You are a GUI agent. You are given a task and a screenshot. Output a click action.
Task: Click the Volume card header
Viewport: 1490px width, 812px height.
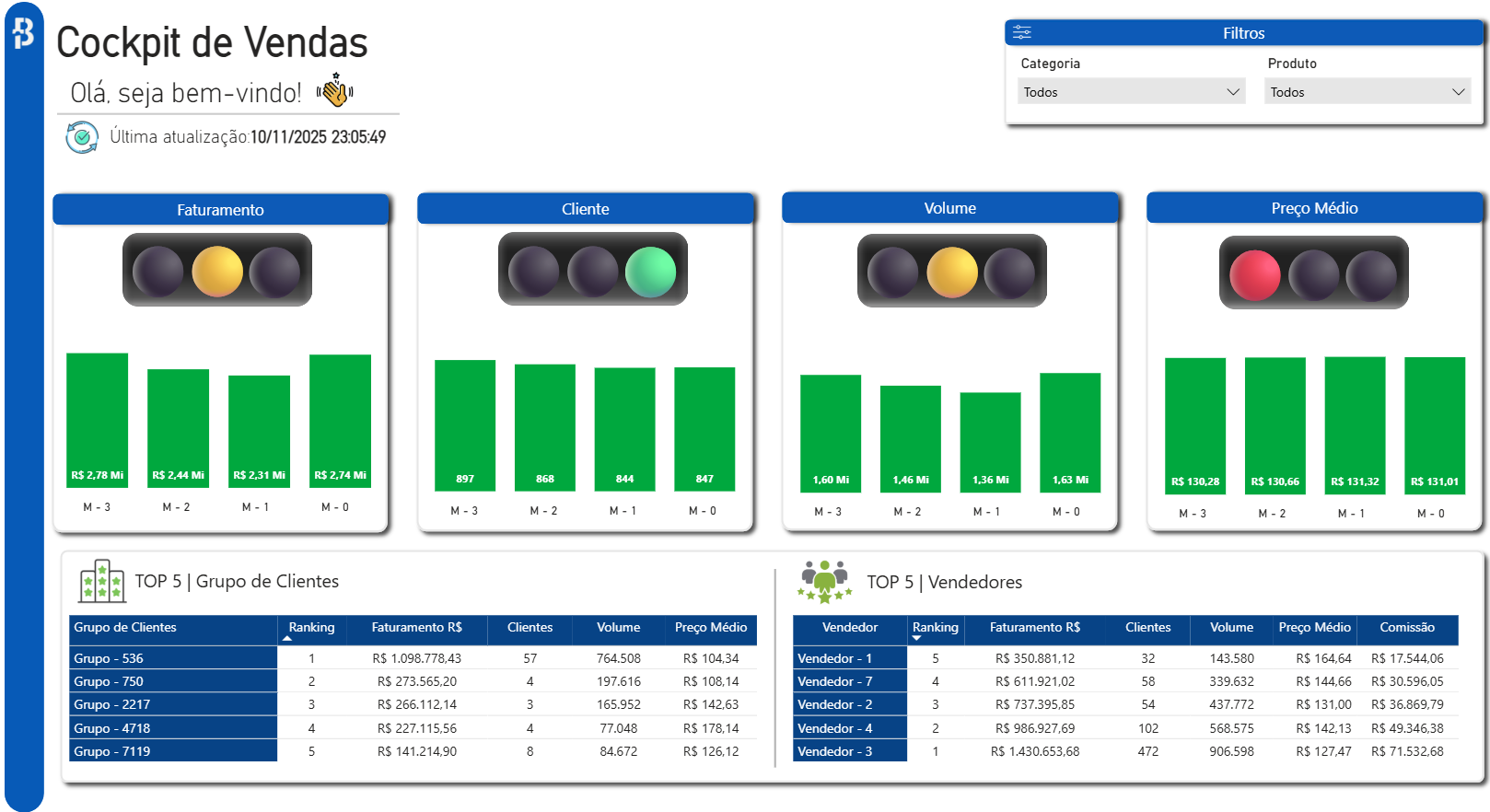click(949, 208)
